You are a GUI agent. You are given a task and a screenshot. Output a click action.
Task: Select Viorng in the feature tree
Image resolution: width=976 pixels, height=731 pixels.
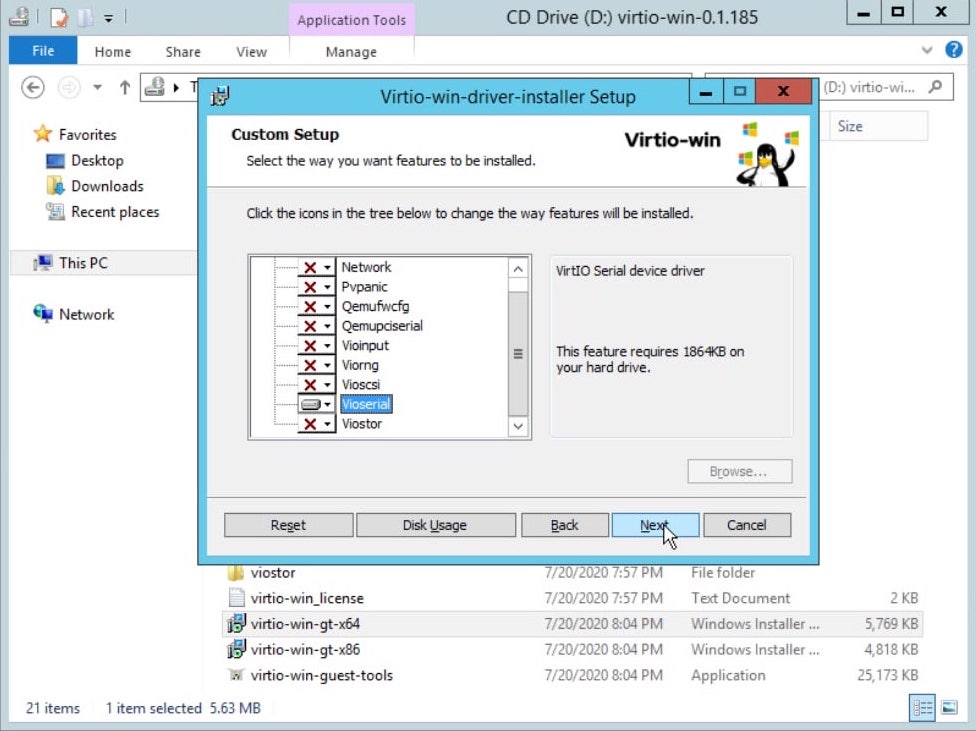(360, 366)
